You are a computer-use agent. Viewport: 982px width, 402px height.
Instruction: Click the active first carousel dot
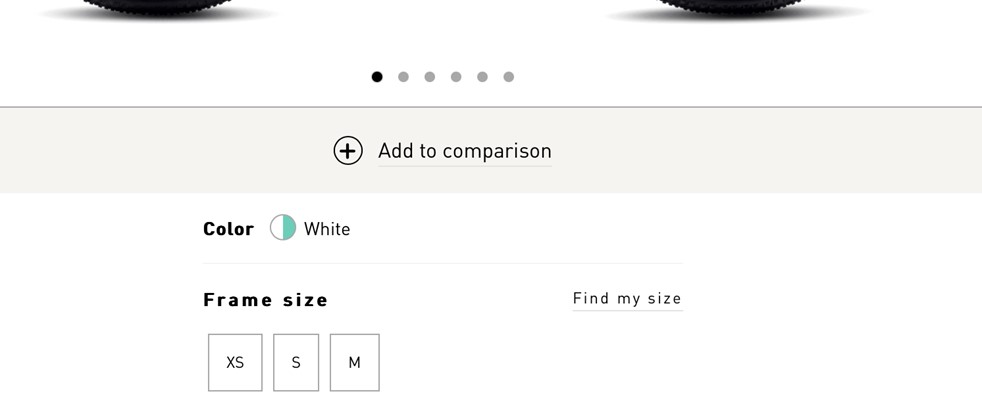[377, 77]
